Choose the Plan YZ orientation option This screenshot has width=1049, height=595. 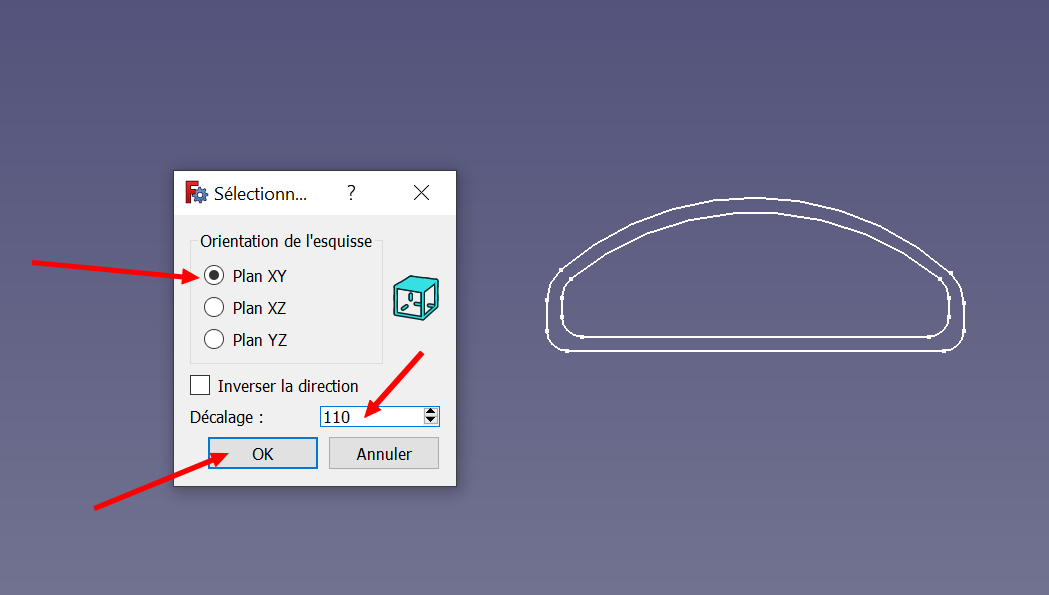(214, 339)
